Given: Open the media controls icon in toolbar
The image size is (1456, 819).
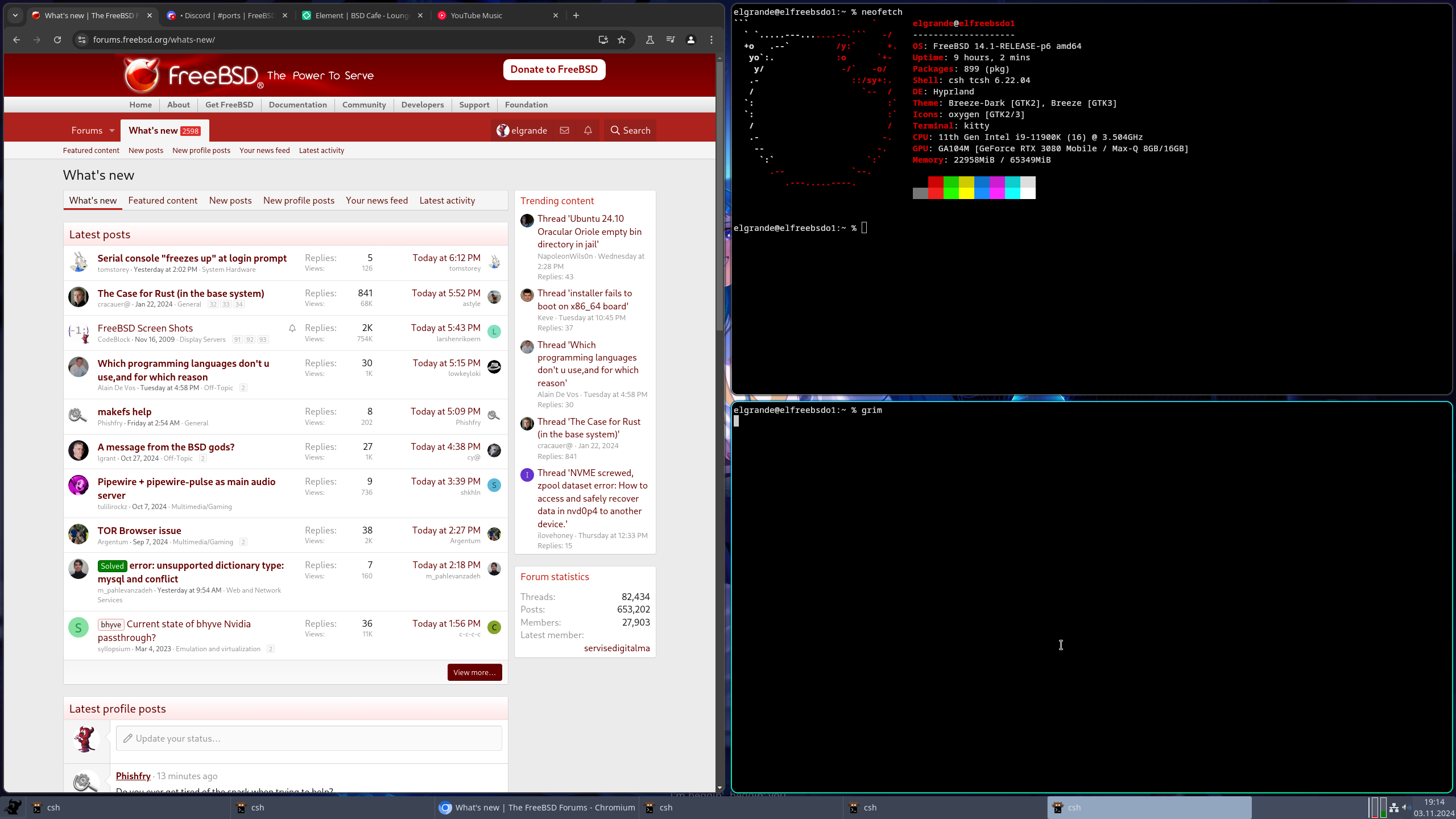Looking at the screenshot, I should [x=671, y=40].
